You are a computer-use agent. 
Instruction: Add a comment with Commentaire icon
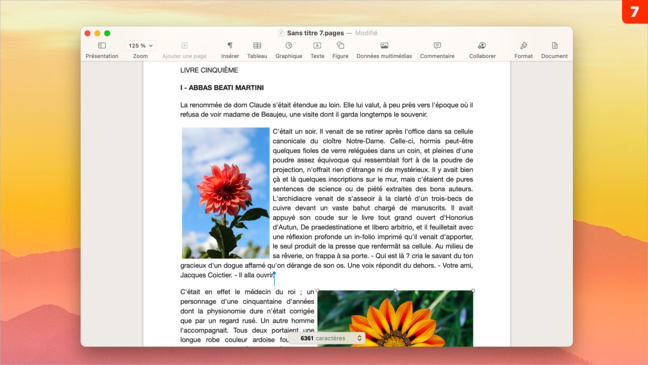[437, 45]
